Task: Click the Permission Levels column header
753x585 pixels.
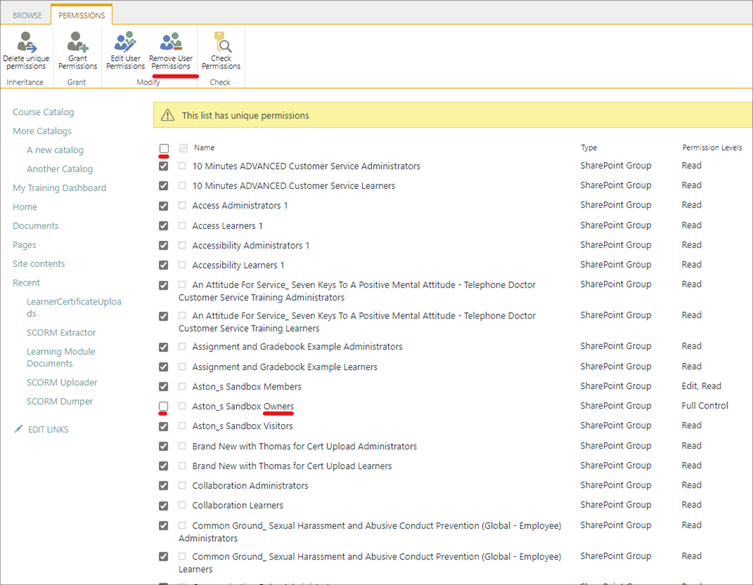Action: 711,148
